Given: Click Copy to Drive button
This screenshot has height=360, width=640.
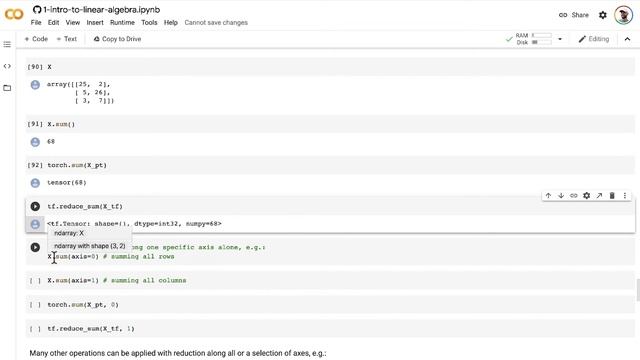Looking at the screenshot, I should [118, 39].
